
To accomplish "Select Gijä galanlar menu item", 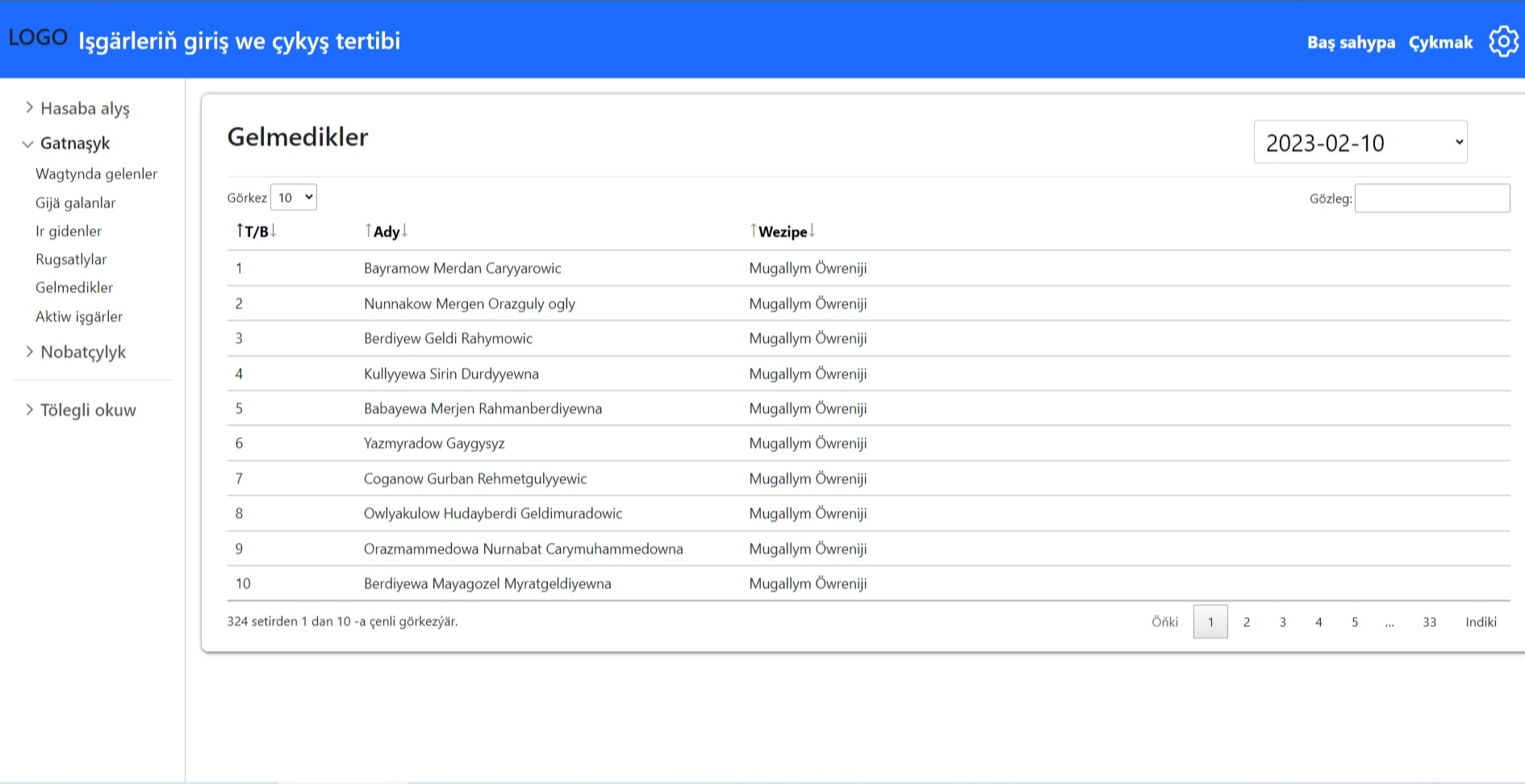I will point(75,203).
